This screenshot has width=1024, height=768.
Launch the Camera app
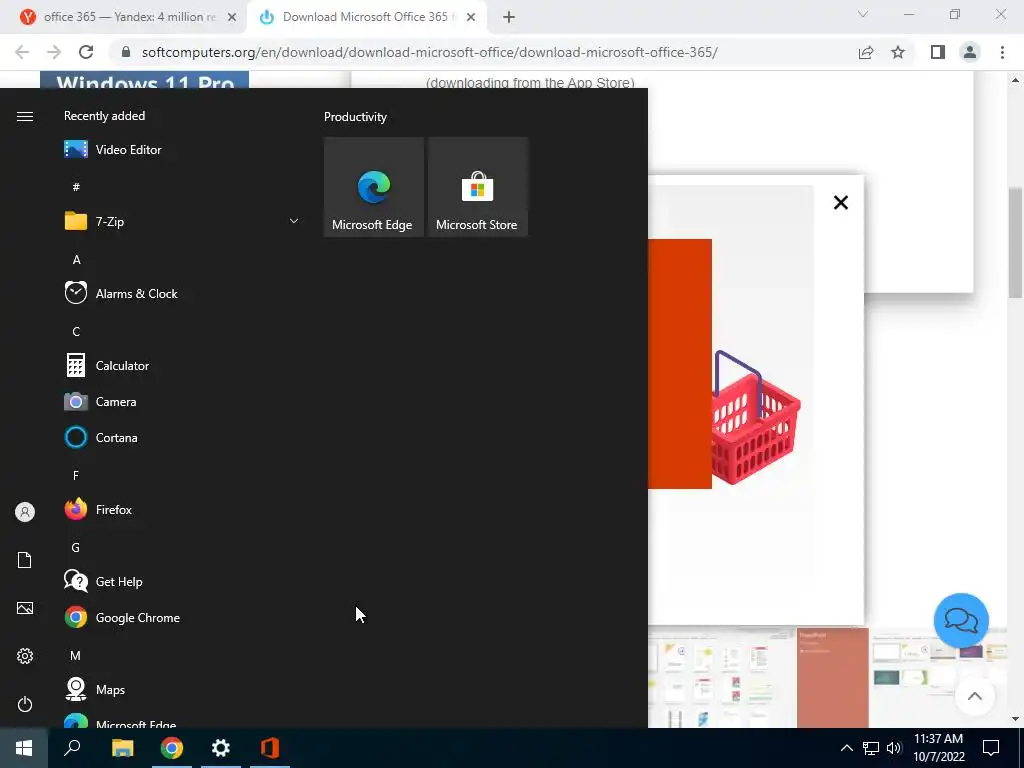(x=181, y=402)
